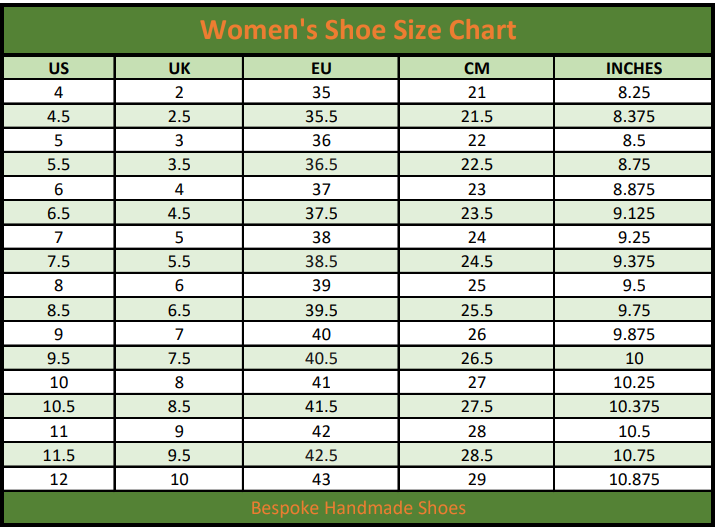Select US size 10.5 cell
Viewport: 716px width, 528px height.
(59, 406)
